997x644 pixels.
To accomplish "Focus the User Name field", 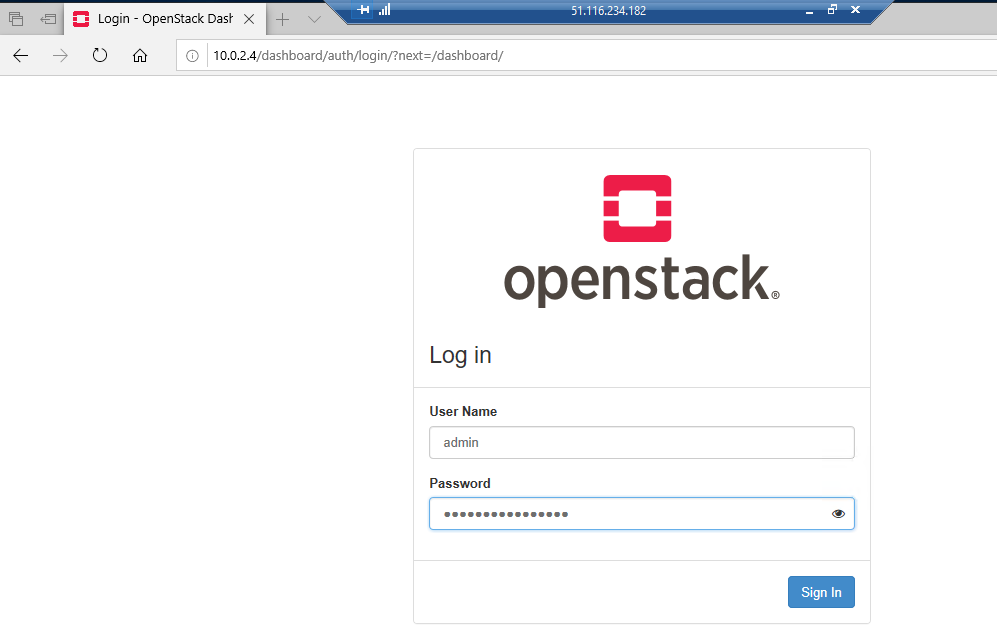I will [x=641, y=442].
